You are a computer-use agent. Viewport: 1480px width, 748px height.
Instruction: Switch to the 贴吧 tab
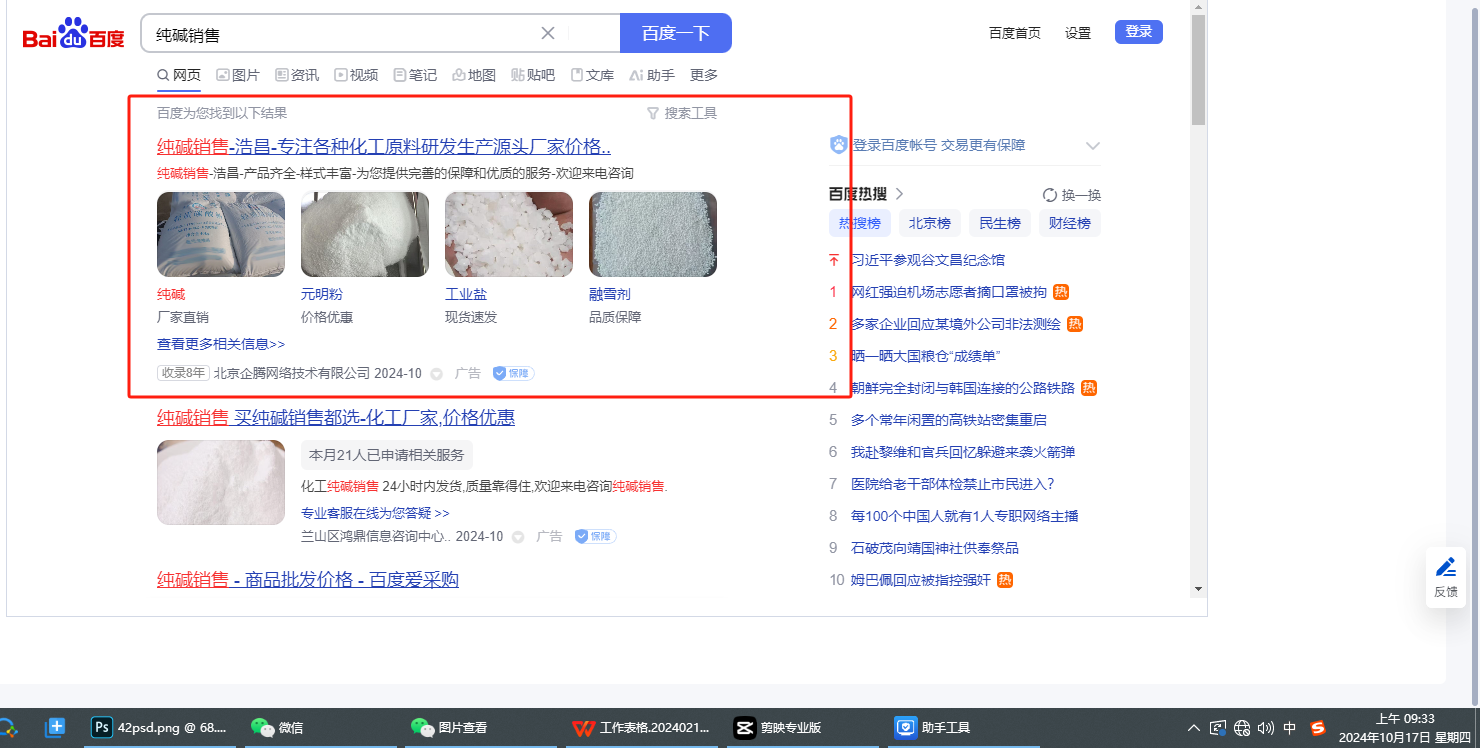tap(533, 75)
